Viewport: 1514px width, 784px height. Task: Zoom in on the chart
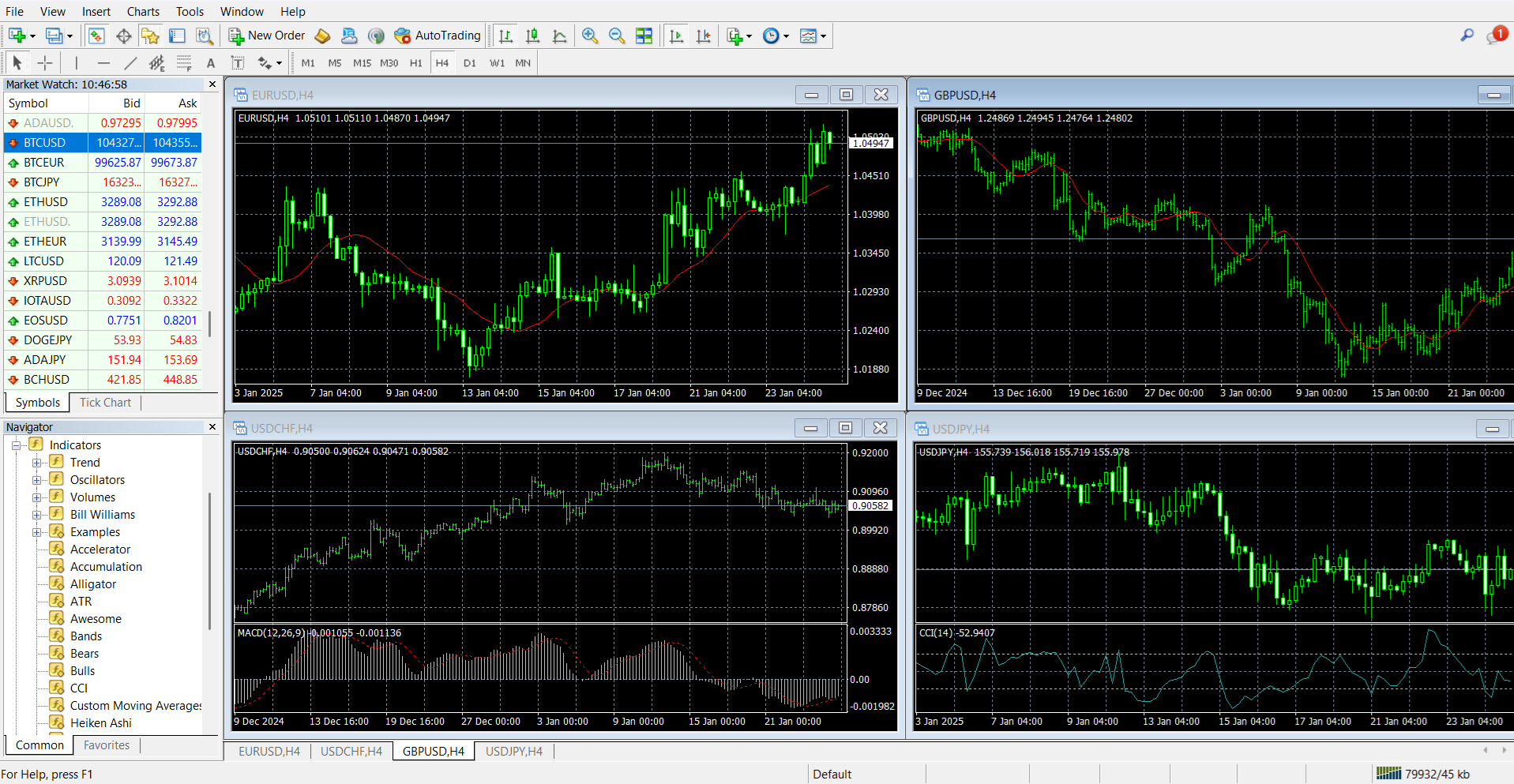[590, 36]
